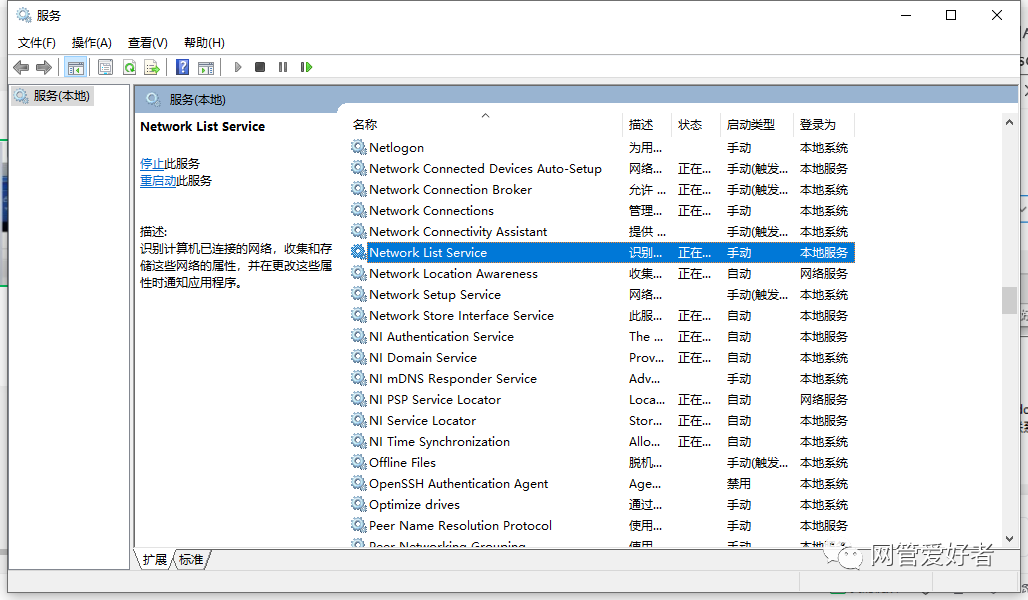1028x600 pixels.
Task: Click the scroll up arrow of services list
Action: point(1010,123)
